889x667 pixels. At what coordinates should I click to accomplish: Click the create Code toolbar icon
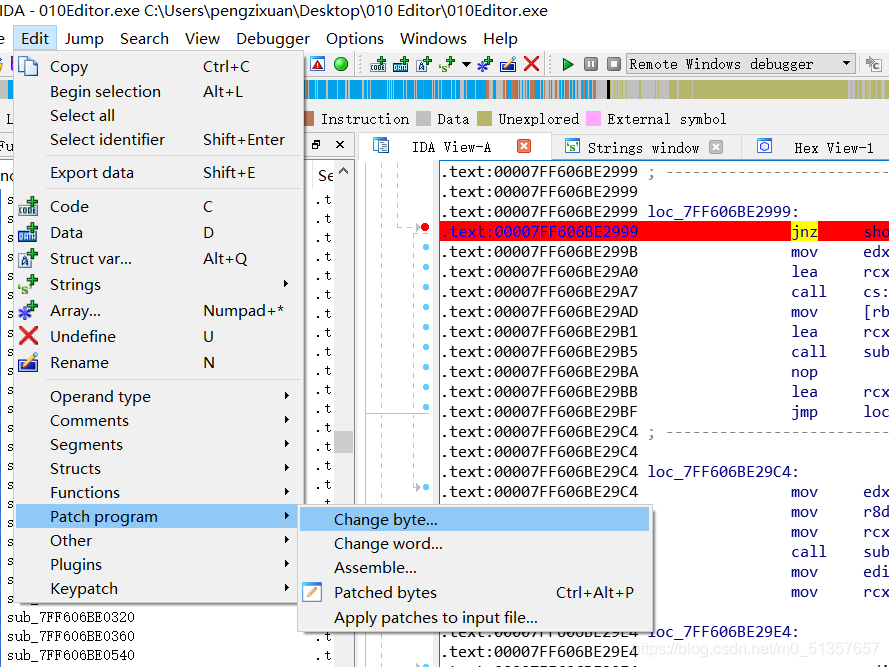coord(378,64)
